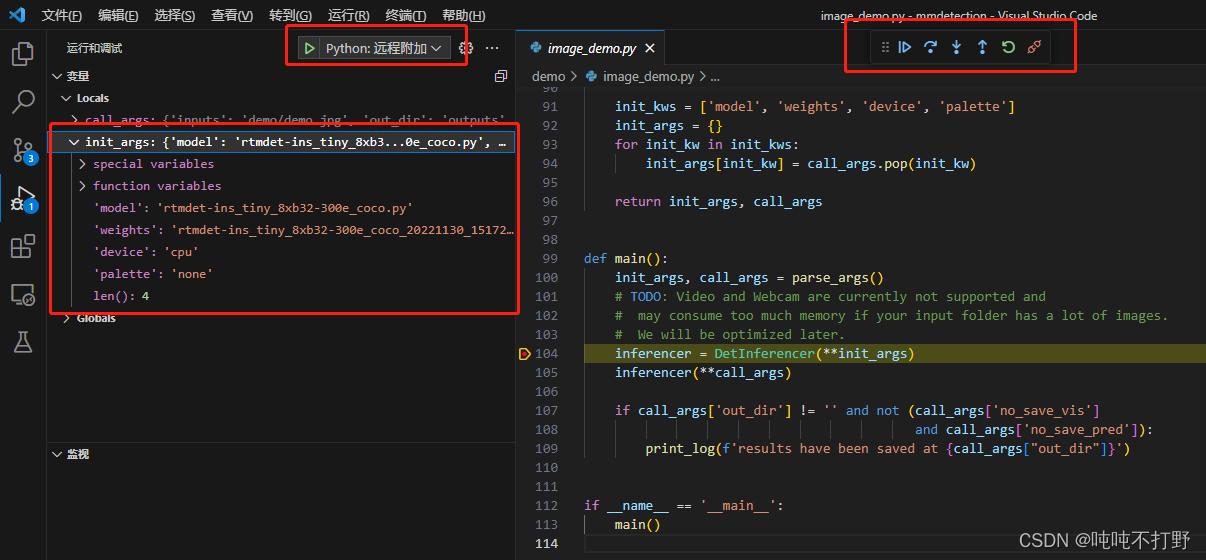This screenshot has height=560, width=1206.
Task: Open the 转到(G) menu
Action: (290, 16)
